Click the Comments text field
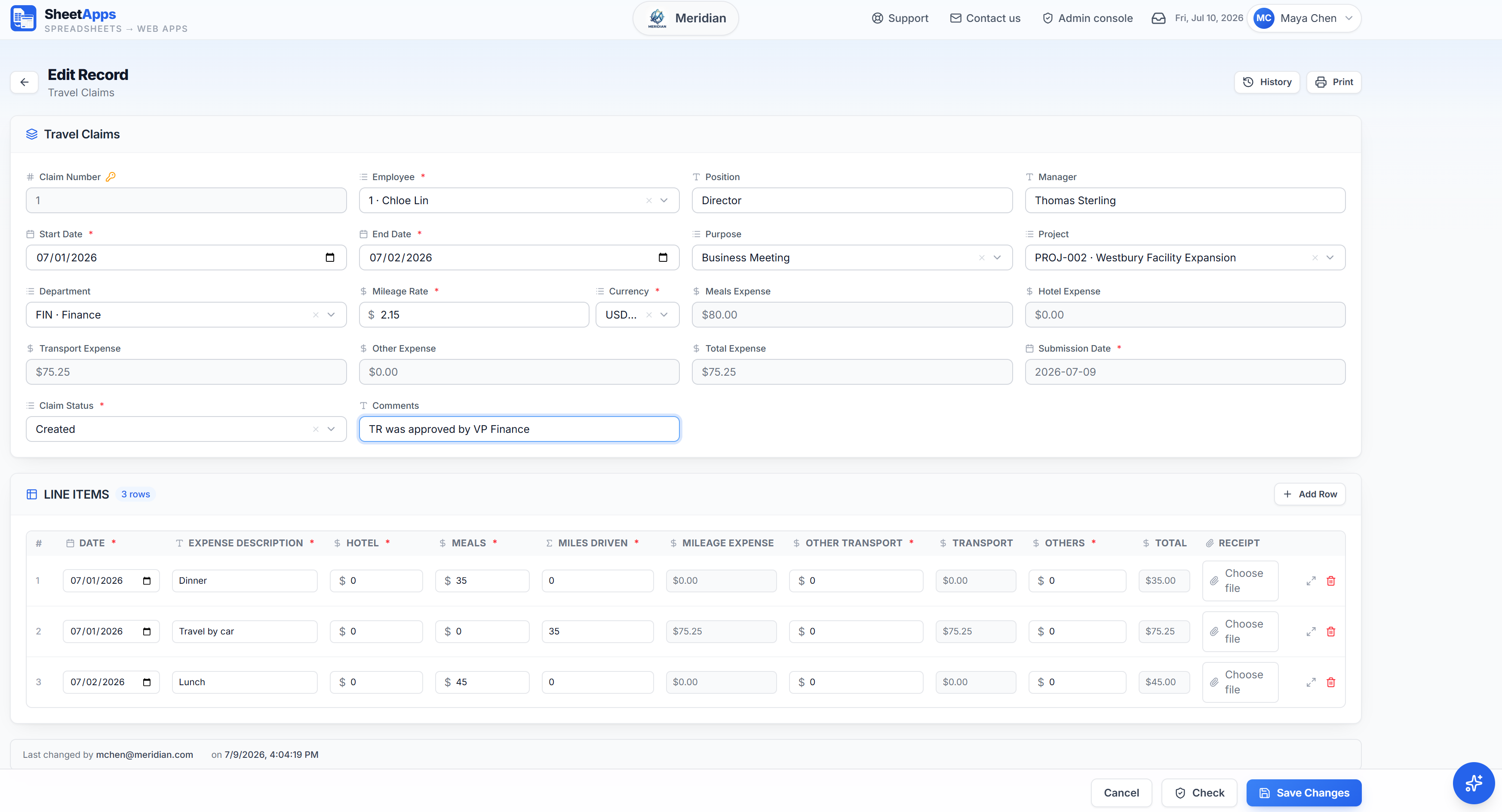This screenshot has width=1502, height=812. (x=519, y=429)
